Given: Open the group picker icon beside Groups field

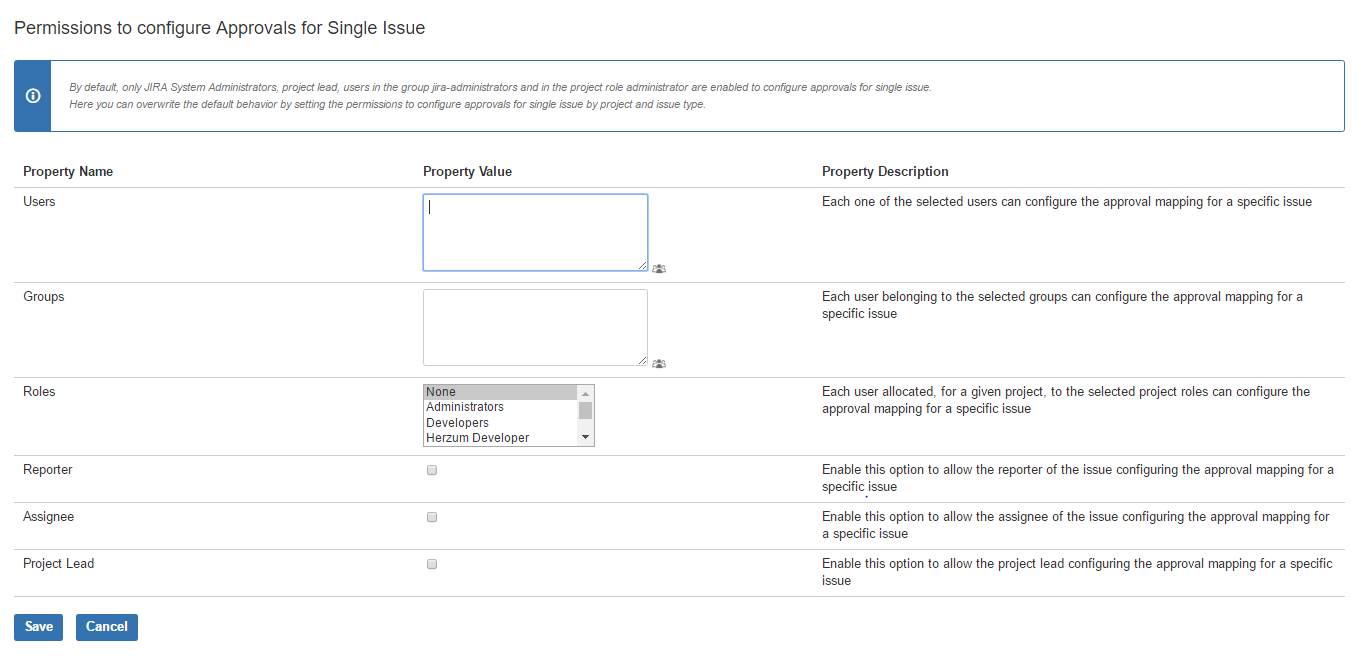Looking at the screenshot, I should pyautogui.click(x=659, y=364).
